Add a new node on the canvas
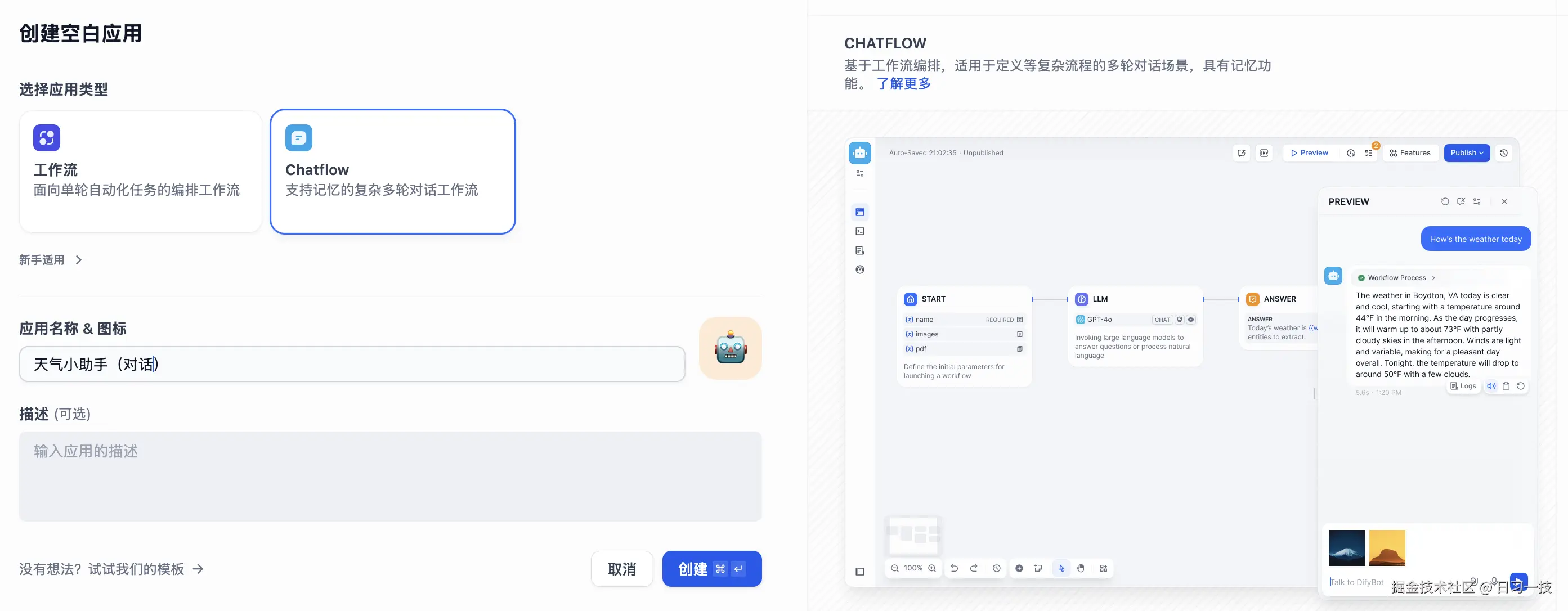 1020,568
